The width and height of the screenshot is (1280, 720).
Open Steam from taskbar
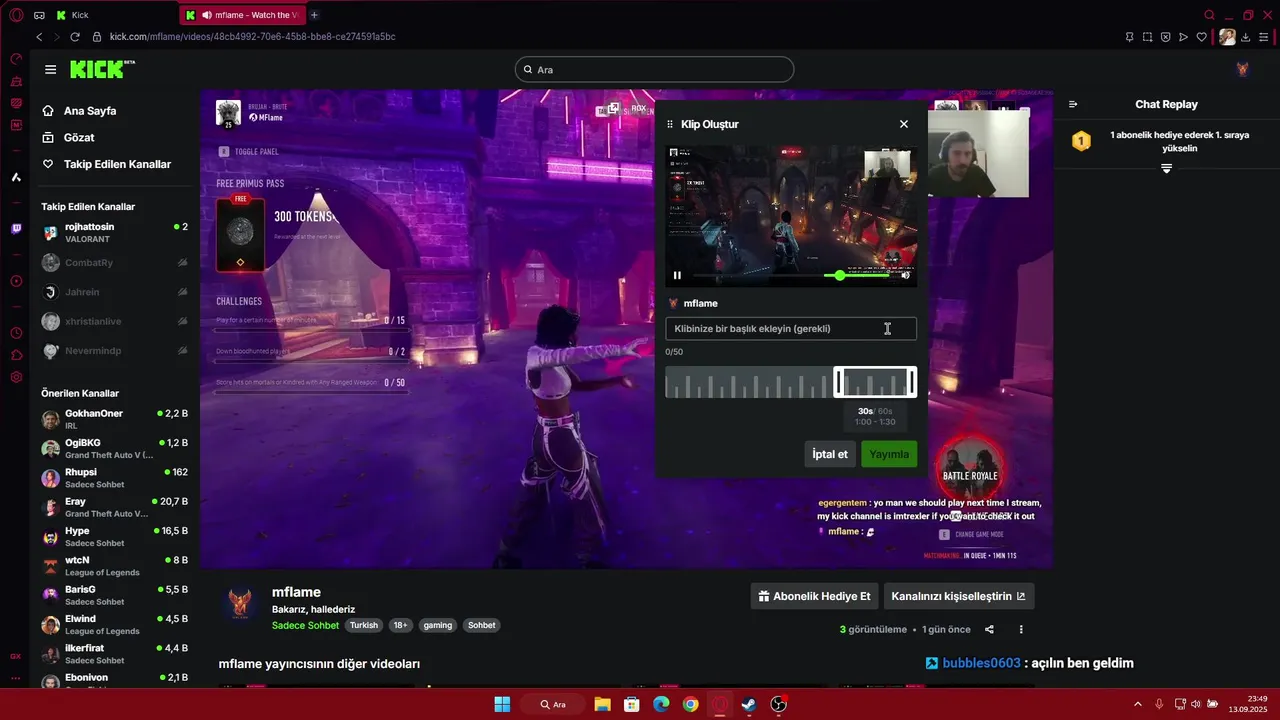tap(749, 704)
